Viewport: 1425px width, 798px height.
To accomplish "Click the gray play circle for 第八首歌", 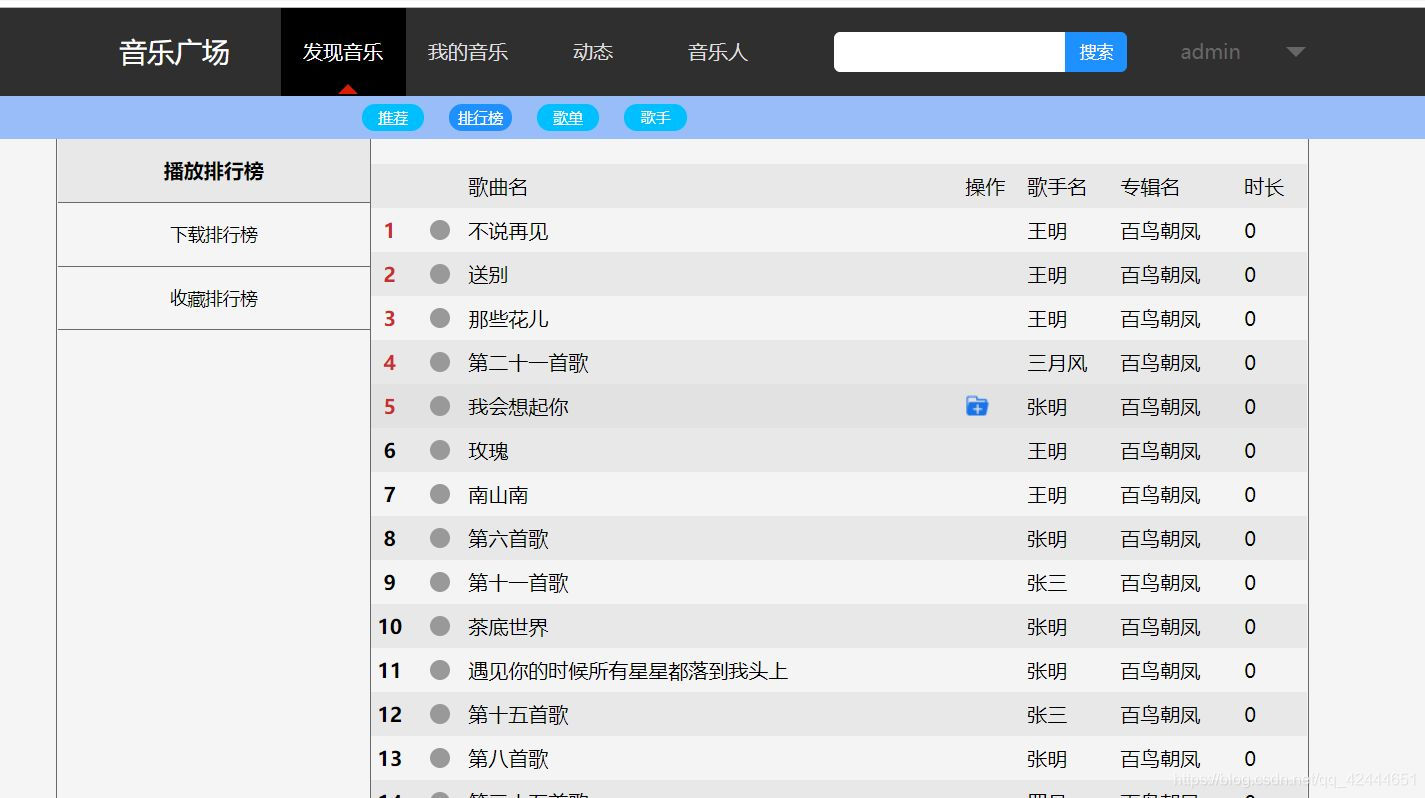I will click(x=440, y=758).
